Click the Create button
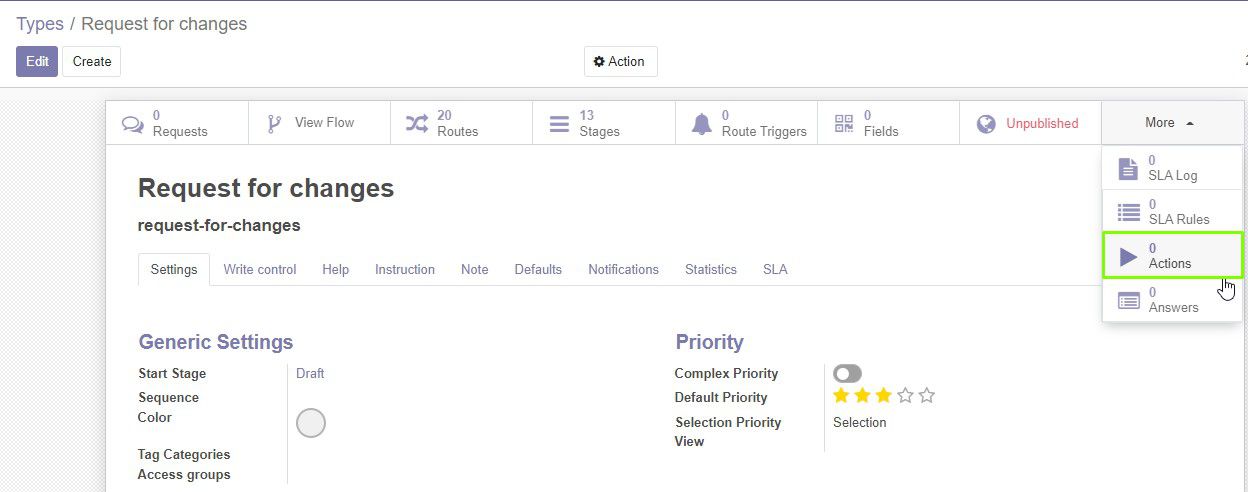 coord(92,61)
